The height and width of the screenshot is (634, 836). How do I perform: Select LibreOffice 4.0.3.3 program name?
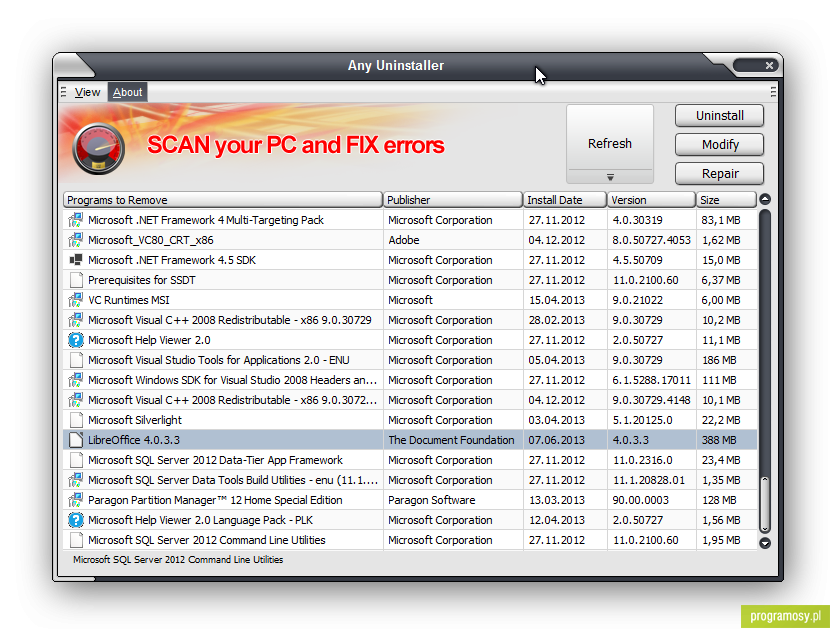pos(134,440)
